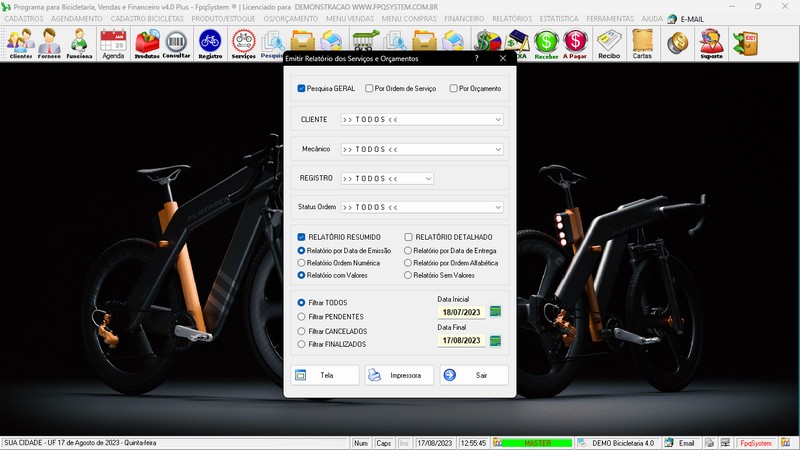Open the FINANCEIRO menu
800x450 pixels.
point(464,19)
